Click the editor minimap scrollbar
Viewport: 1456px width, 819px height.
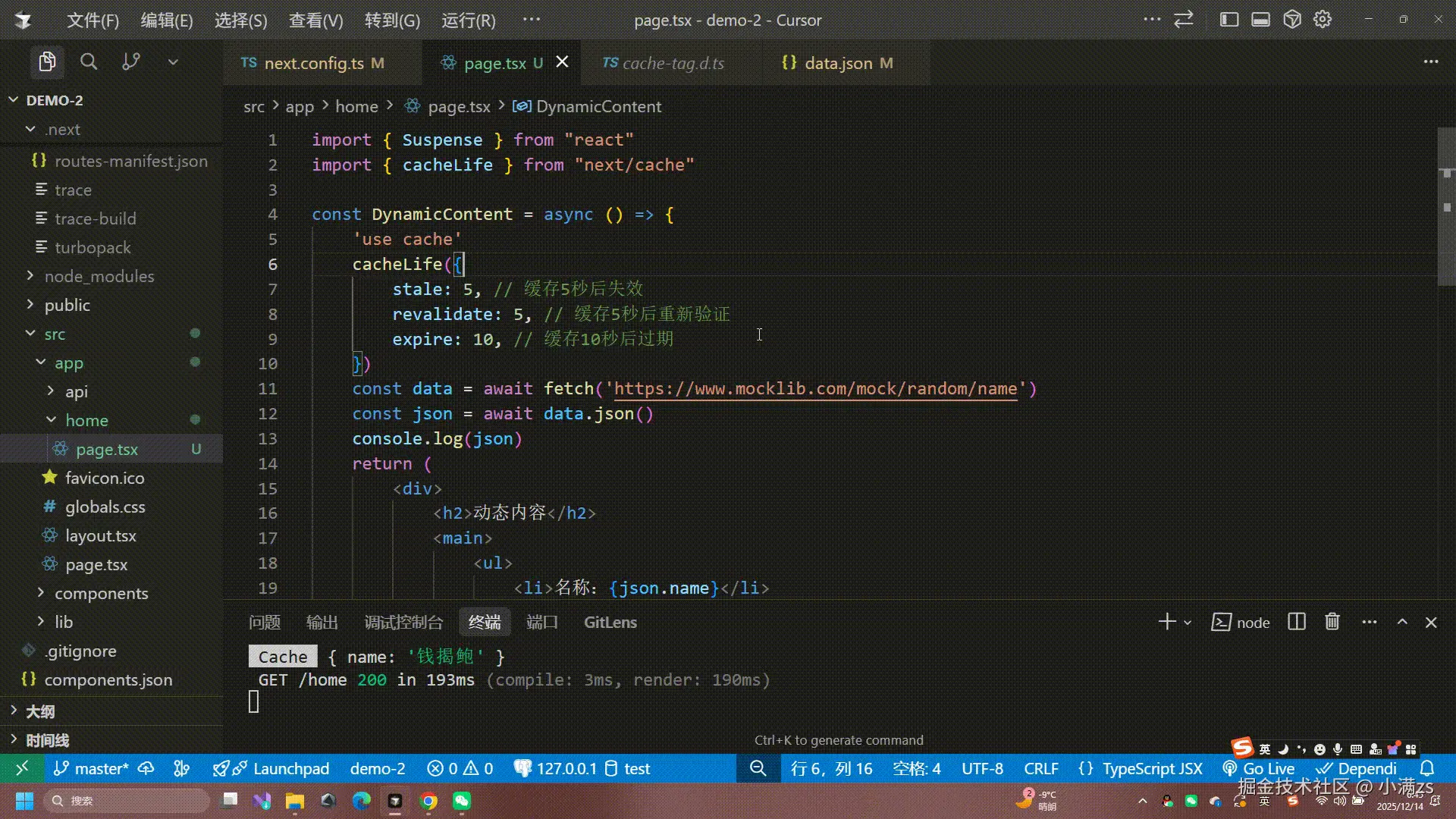pyautogui.click(x=1445, y=205)
